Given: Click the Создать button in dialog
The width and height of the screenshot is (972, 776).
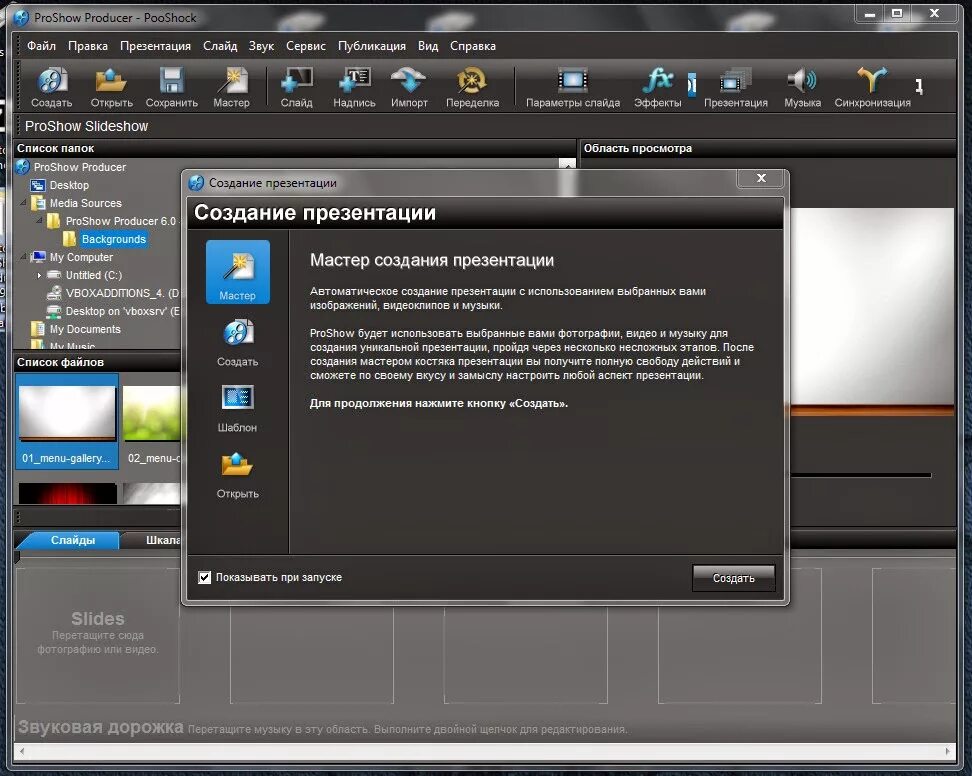Looking at the screenshot, I should point(733,578).
